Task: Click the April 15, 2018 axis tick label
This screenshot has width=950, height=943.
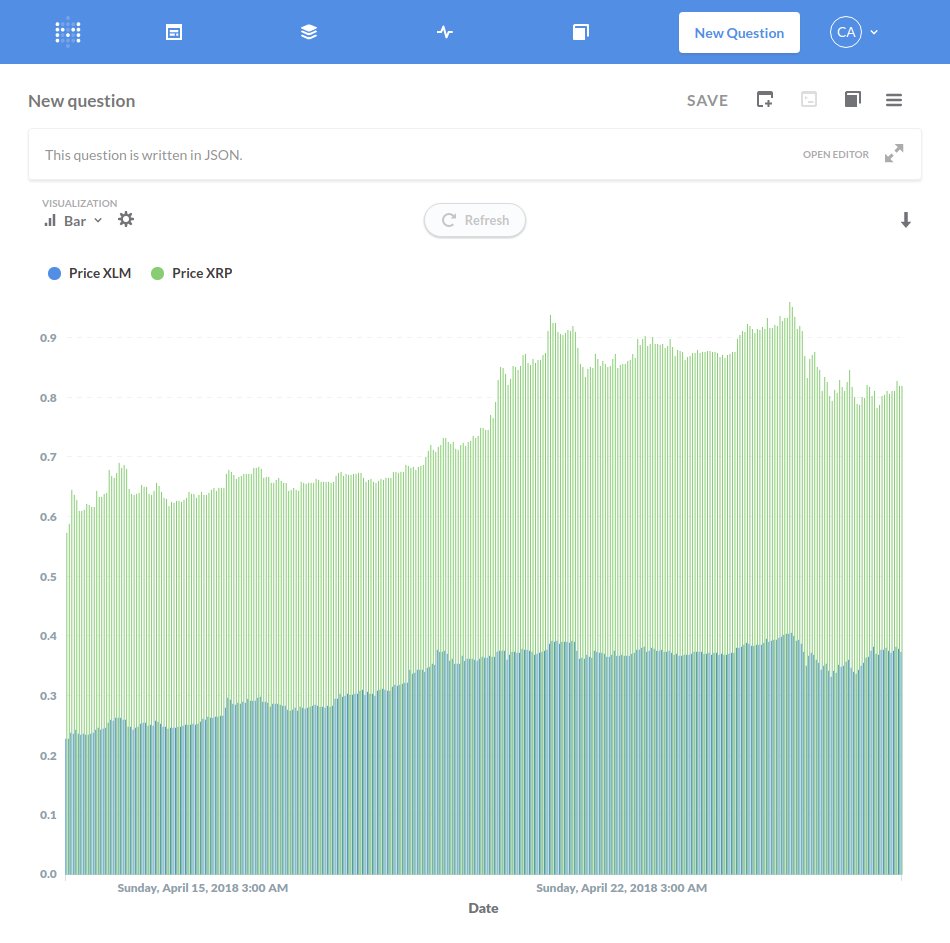Action: [x=203, y=888]
